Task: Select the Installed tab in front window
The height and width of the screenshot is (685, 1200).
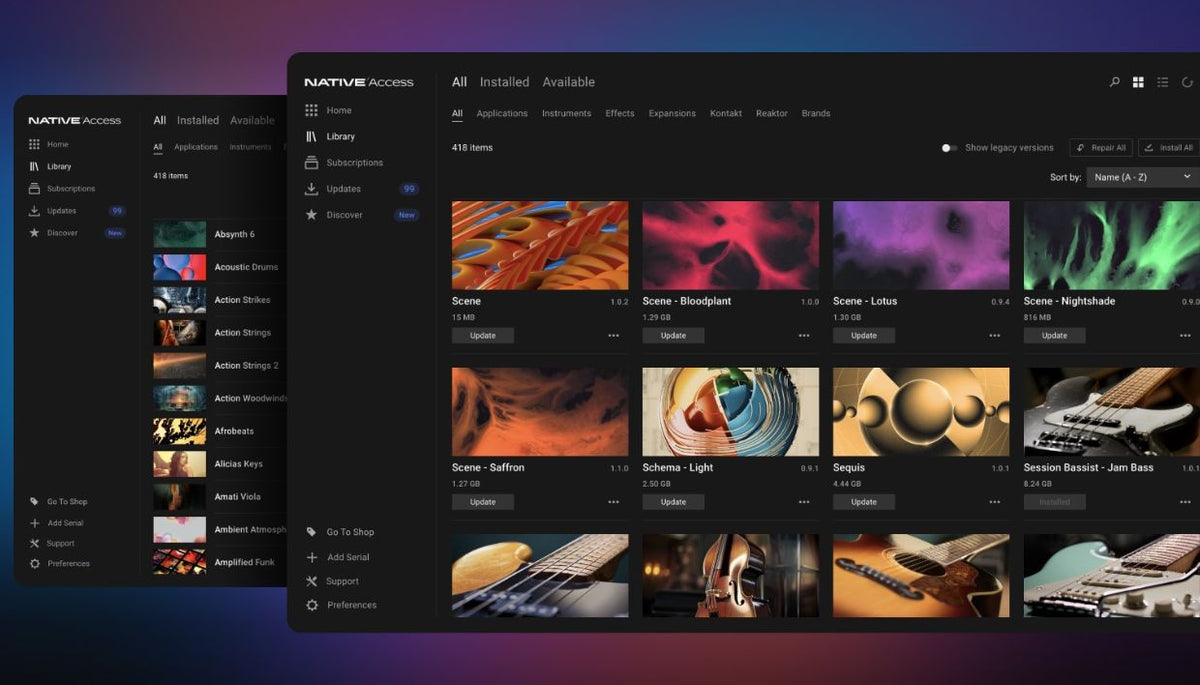Action: pos(504,82)
